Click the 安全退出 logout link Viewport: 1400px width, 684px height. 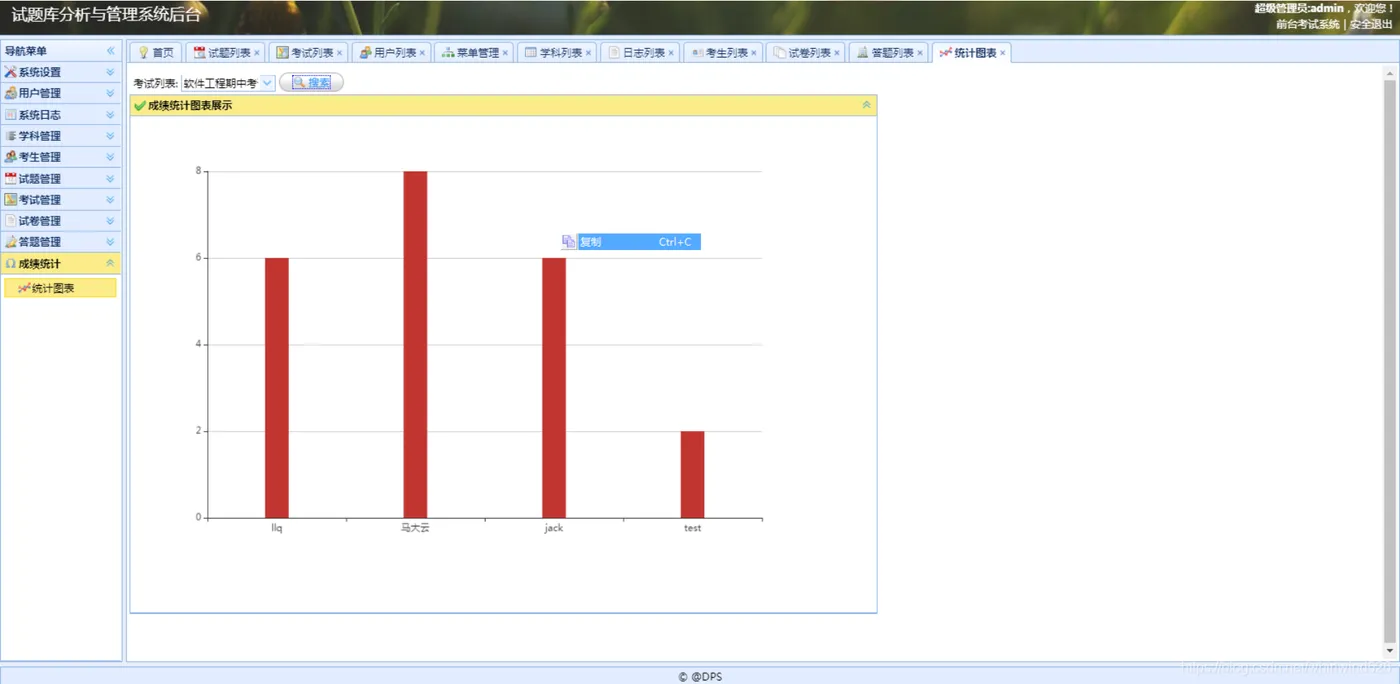(x=1371, y=24)
